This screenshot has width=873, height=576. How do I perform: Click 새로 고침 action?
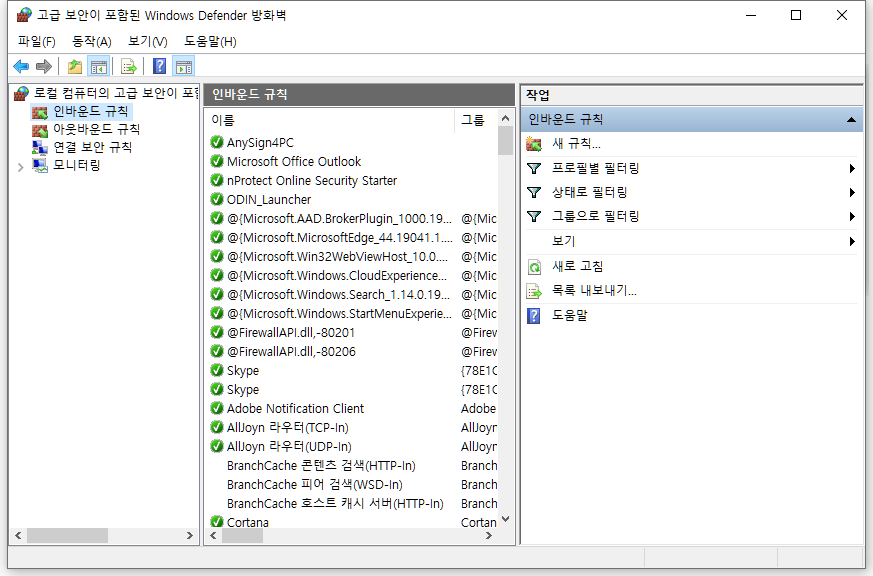coord(577,267)
